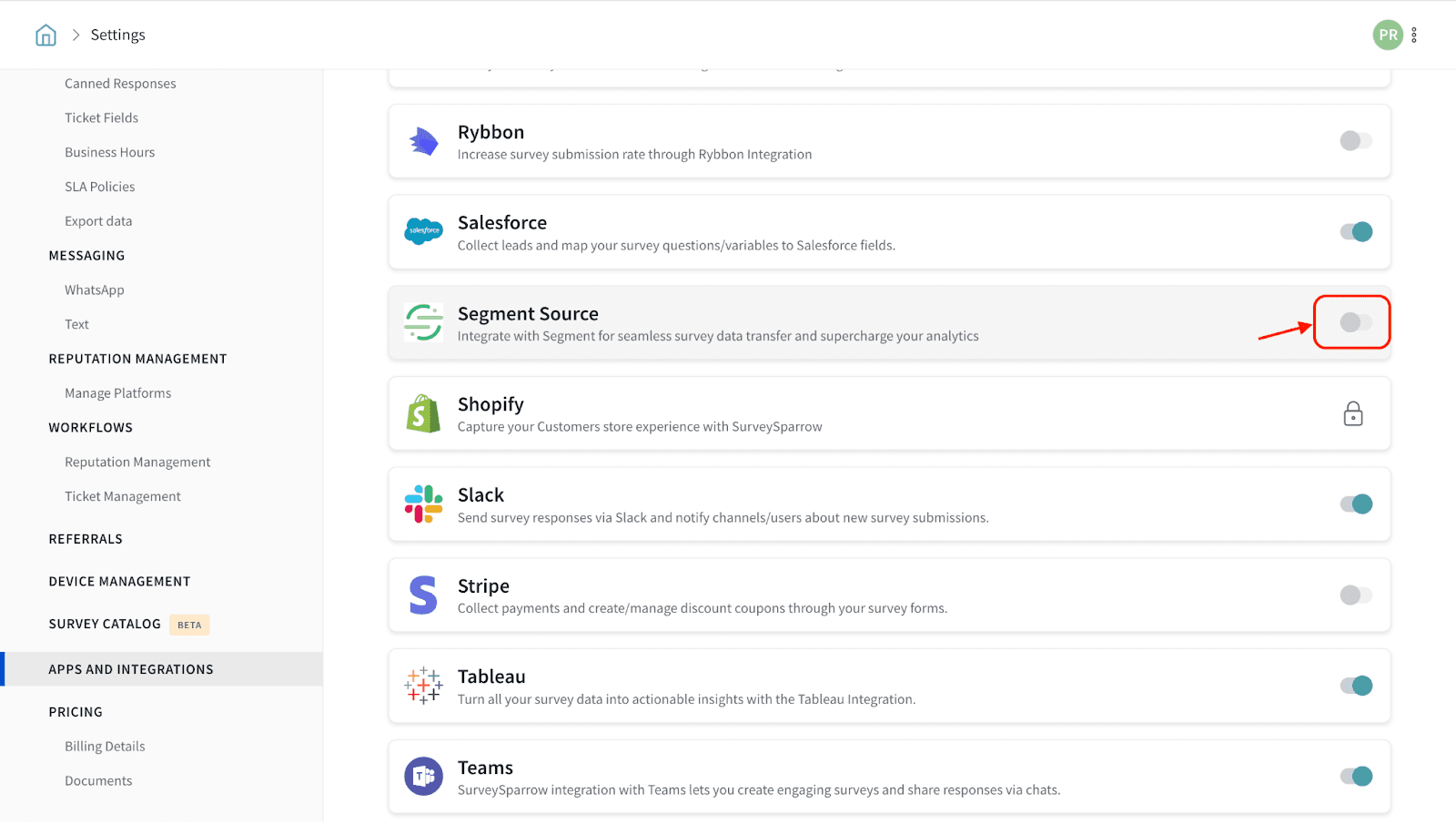This screenshot has height=824, width=1456.
Task: Expand the Referrals sidebar section
Action: click(86, 539)
